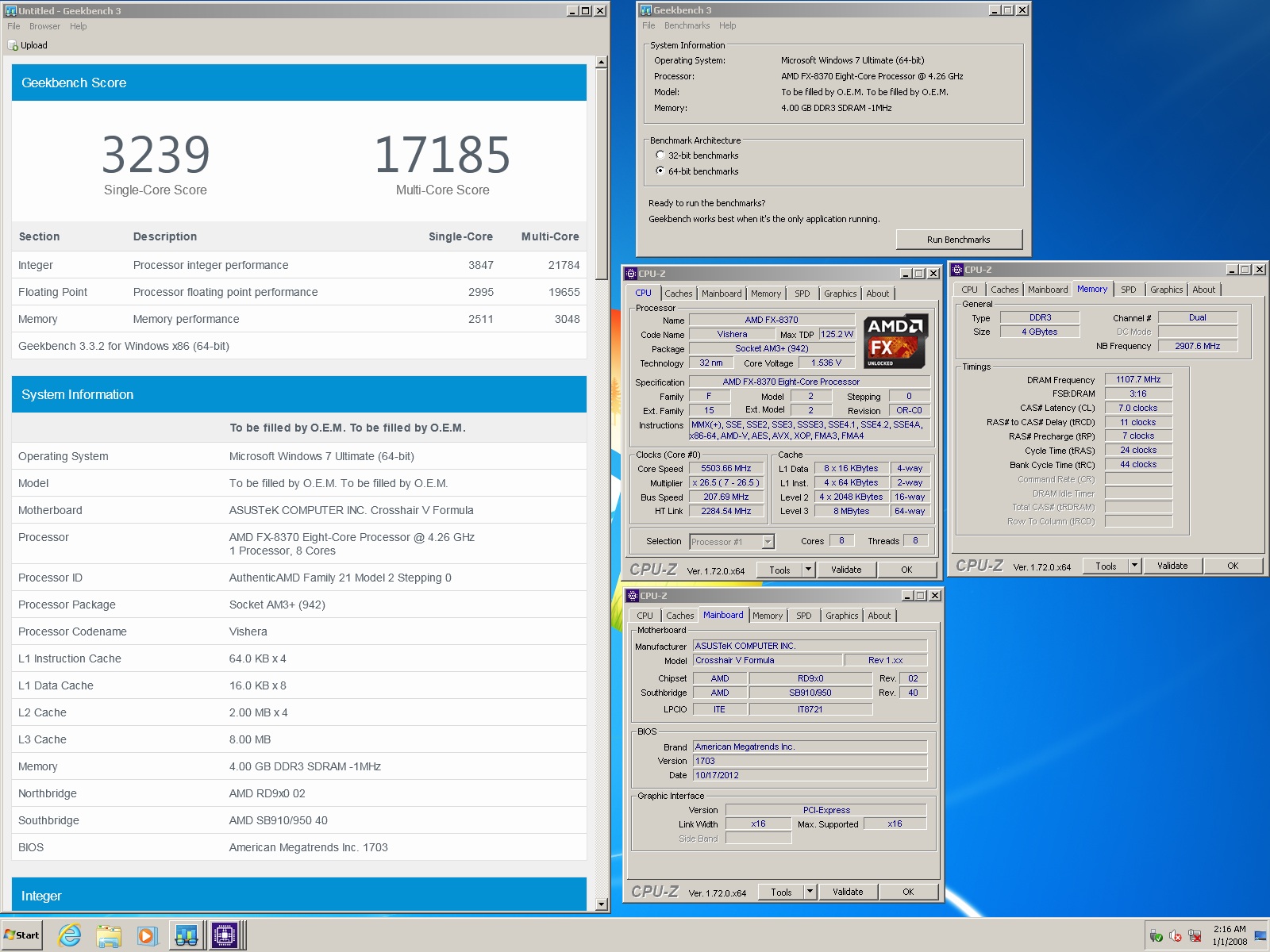This screenshot has height=952, width=1270.
Task: Click the Show Desktop icon in tray
Action: tap(1260, 936)
